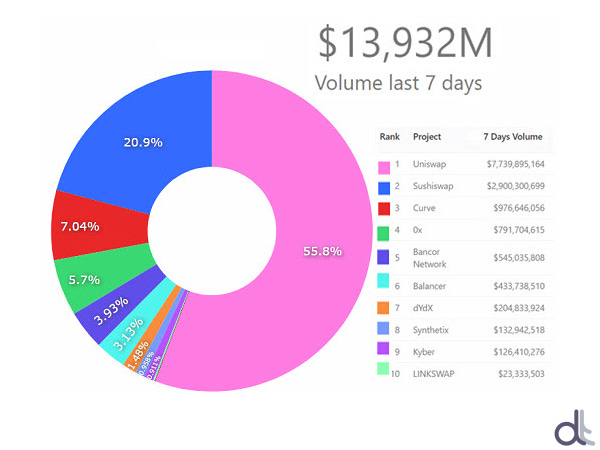Select the red 7.04% donut slice

point(99,226)
